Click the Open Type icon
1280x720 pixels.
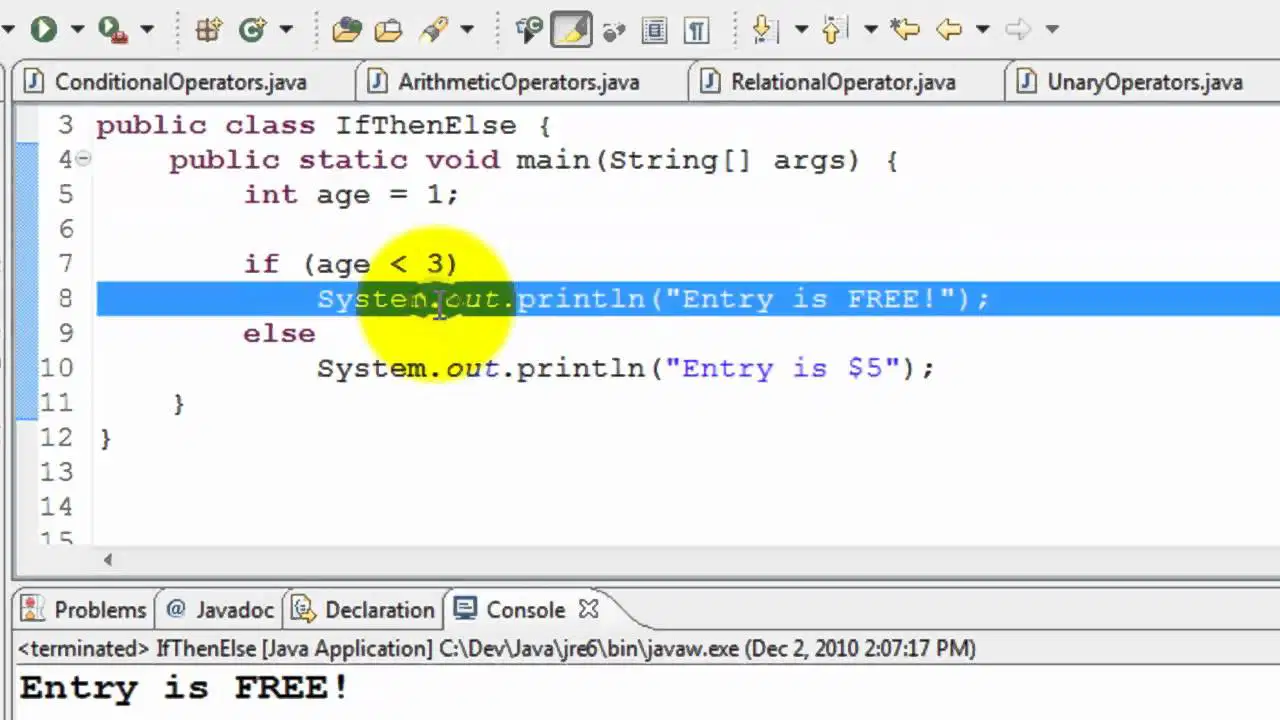(346, 29)
